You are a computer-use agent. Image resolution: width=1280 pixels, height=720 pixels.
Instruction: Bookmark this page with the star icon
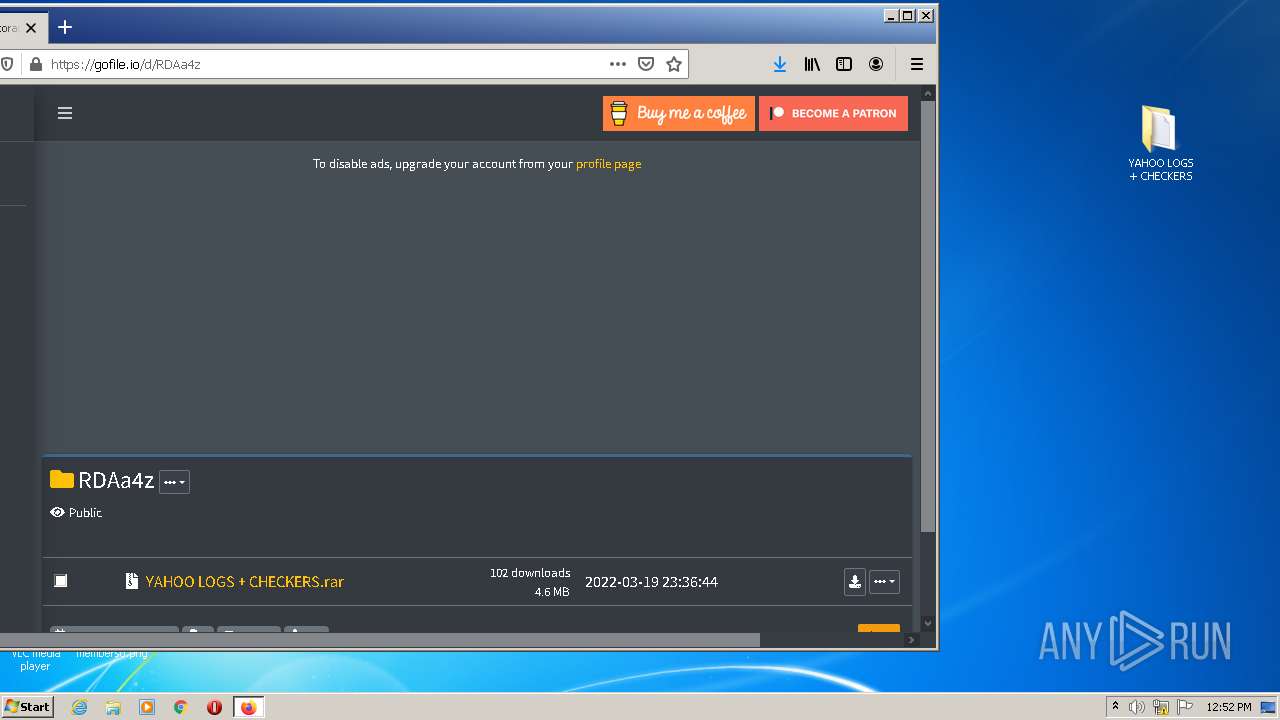pyautogui.click(x=674, y=64)
